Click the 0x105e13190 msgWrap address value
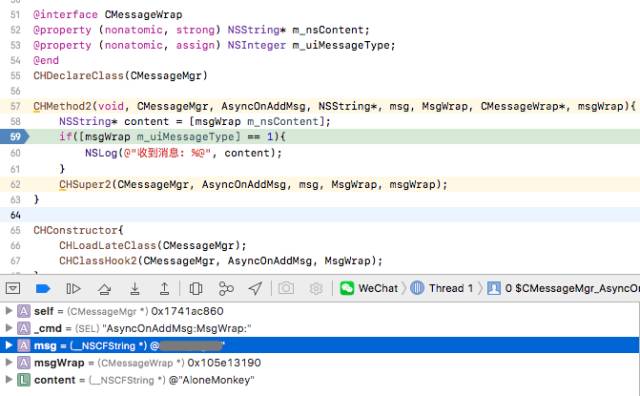Image resolution: width=640 pixels, height=396 pixels. point(224,363)
